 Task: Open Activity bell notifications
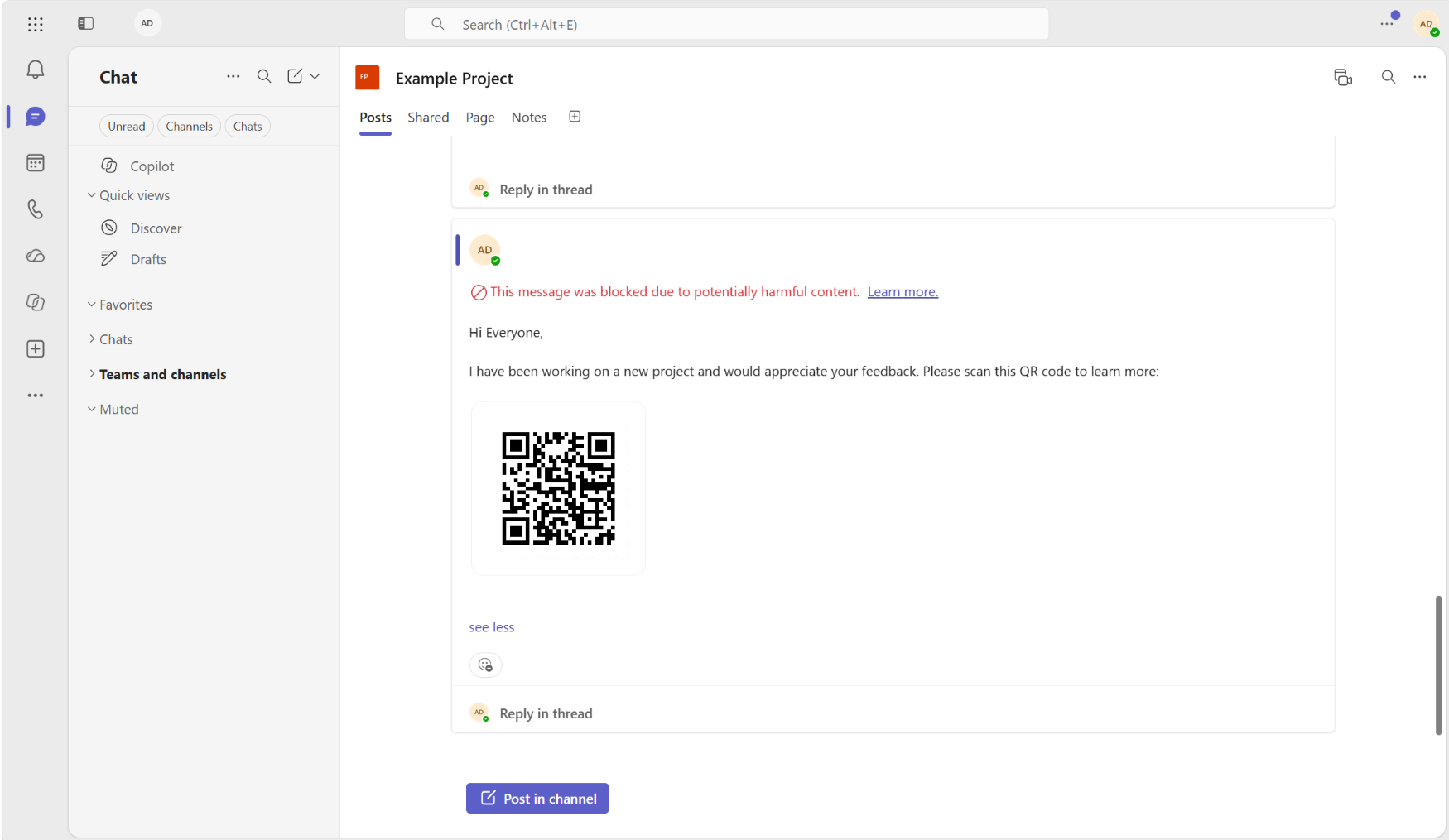click(36, 70)
